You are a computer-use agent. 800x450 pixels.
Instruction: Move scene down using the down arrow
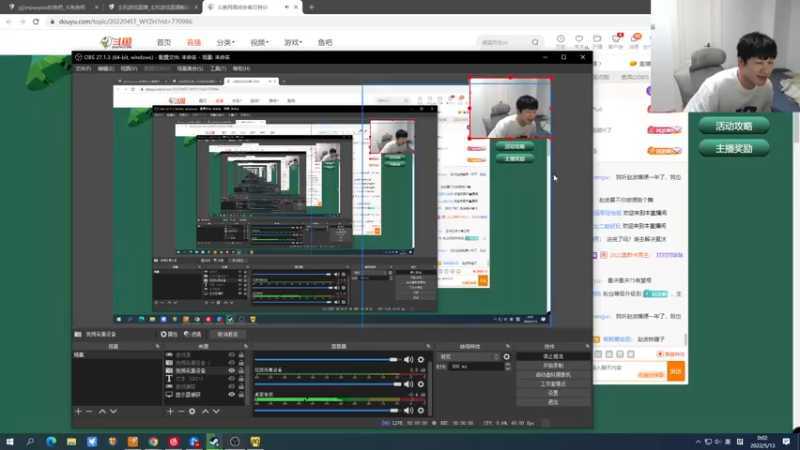click(113, 411)
